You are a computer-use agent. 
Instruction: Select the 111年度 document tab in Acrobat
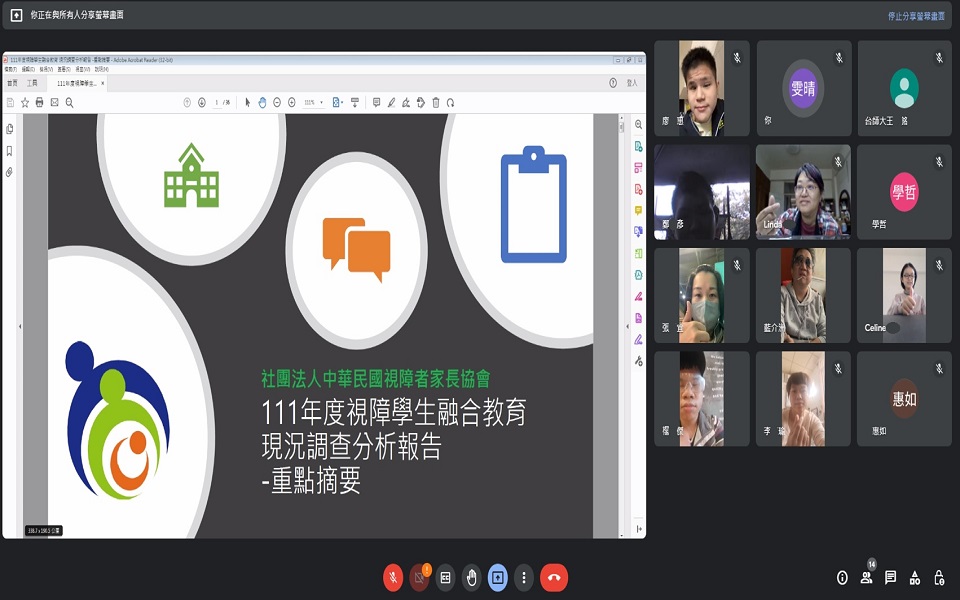[x=77, y=83]
